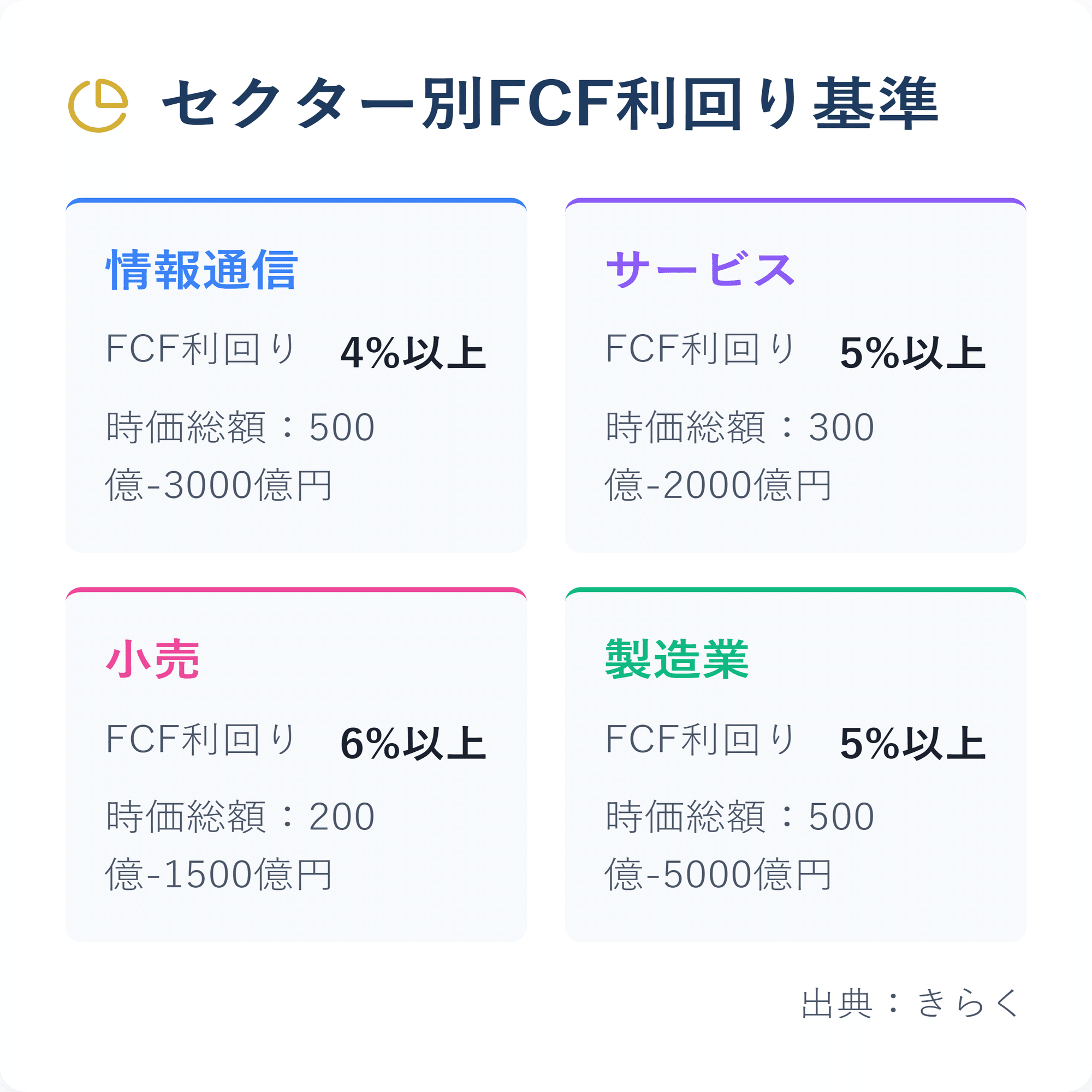Click the pie chart icon beside the title

click(98, 106)
